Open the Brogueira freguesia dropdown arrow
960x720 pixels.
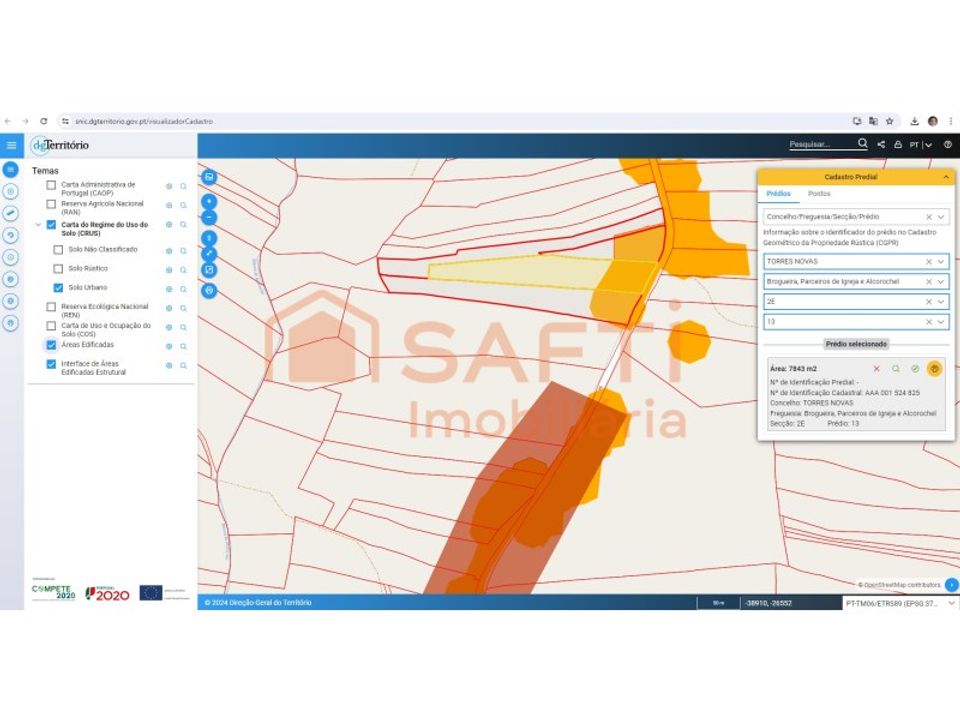point(941,282)
